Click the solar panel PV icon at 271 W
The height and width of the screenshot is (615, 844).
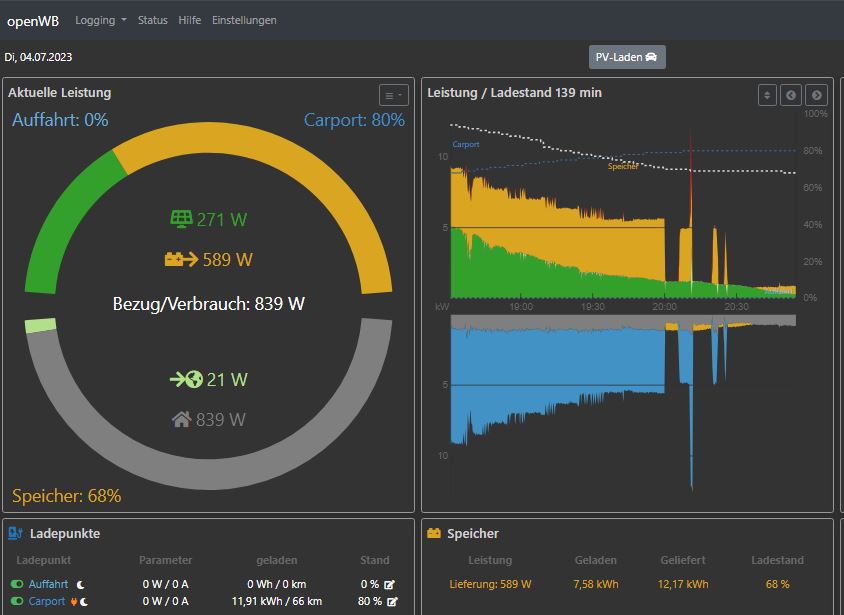tap(181, 219)
